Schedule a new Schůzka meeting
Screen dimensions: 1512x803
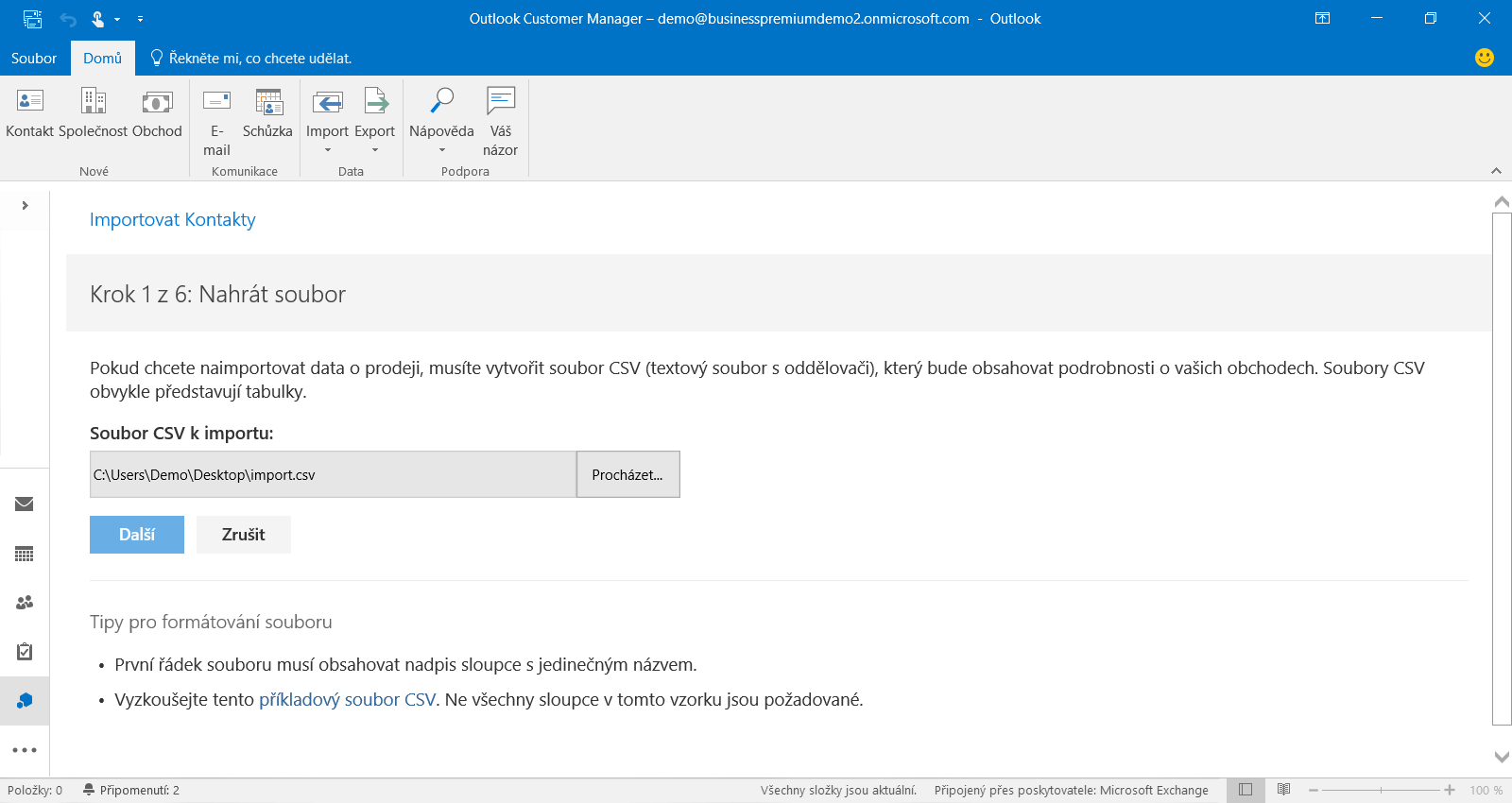[x=267, y=113]
